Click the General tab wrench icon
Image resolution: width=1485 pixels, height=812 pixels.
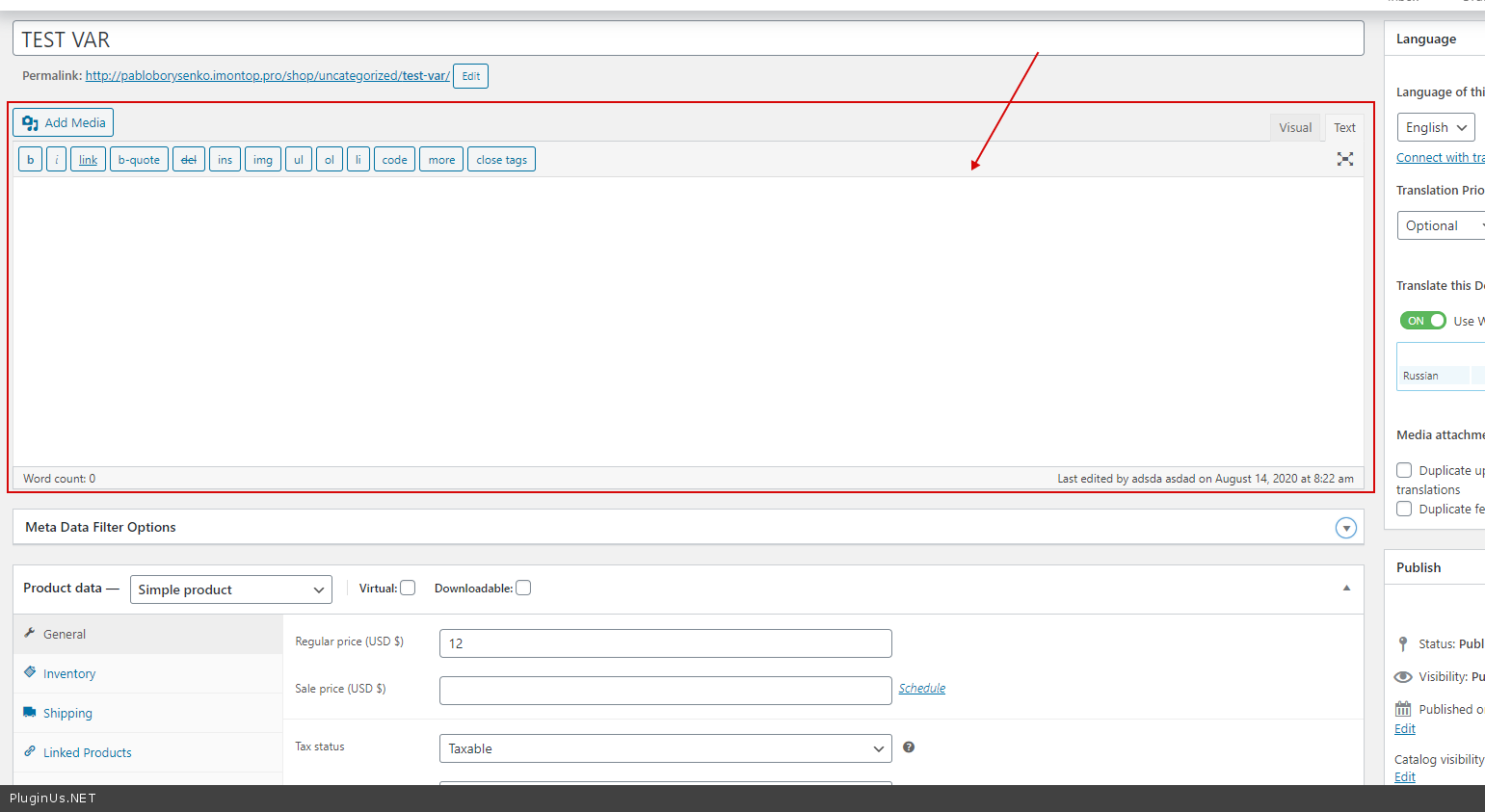pyautogui.click(x=30, y=633)
